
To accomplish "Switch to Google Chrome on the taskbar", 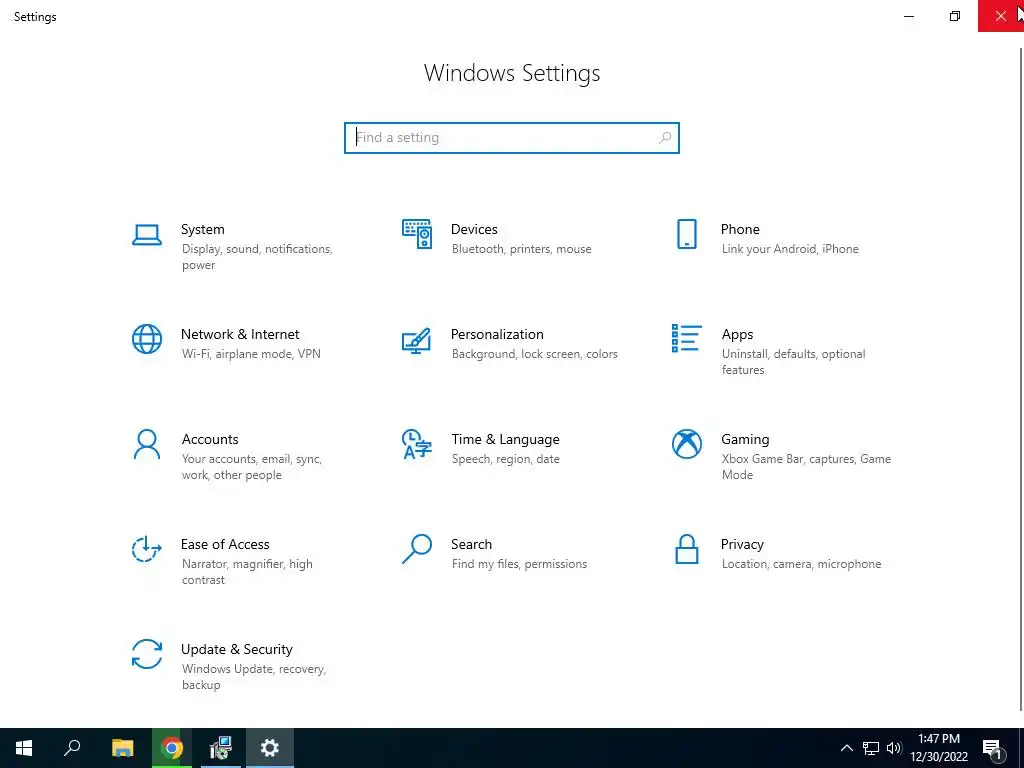I will (172, 748).
